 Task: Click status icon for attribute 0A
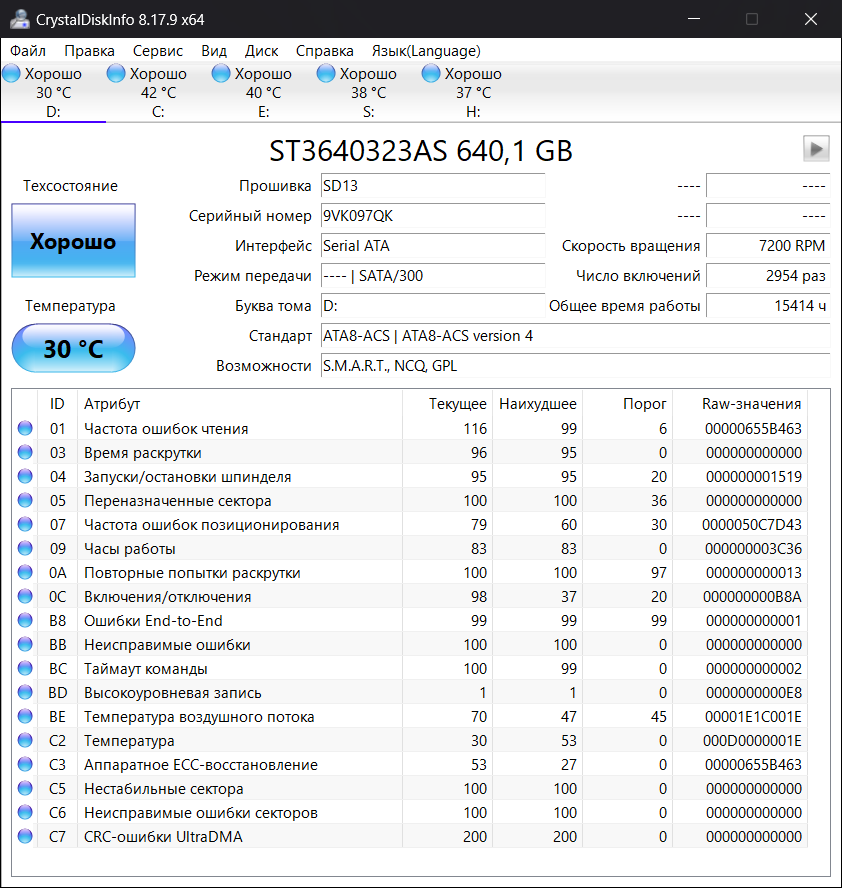click(25, 572)
